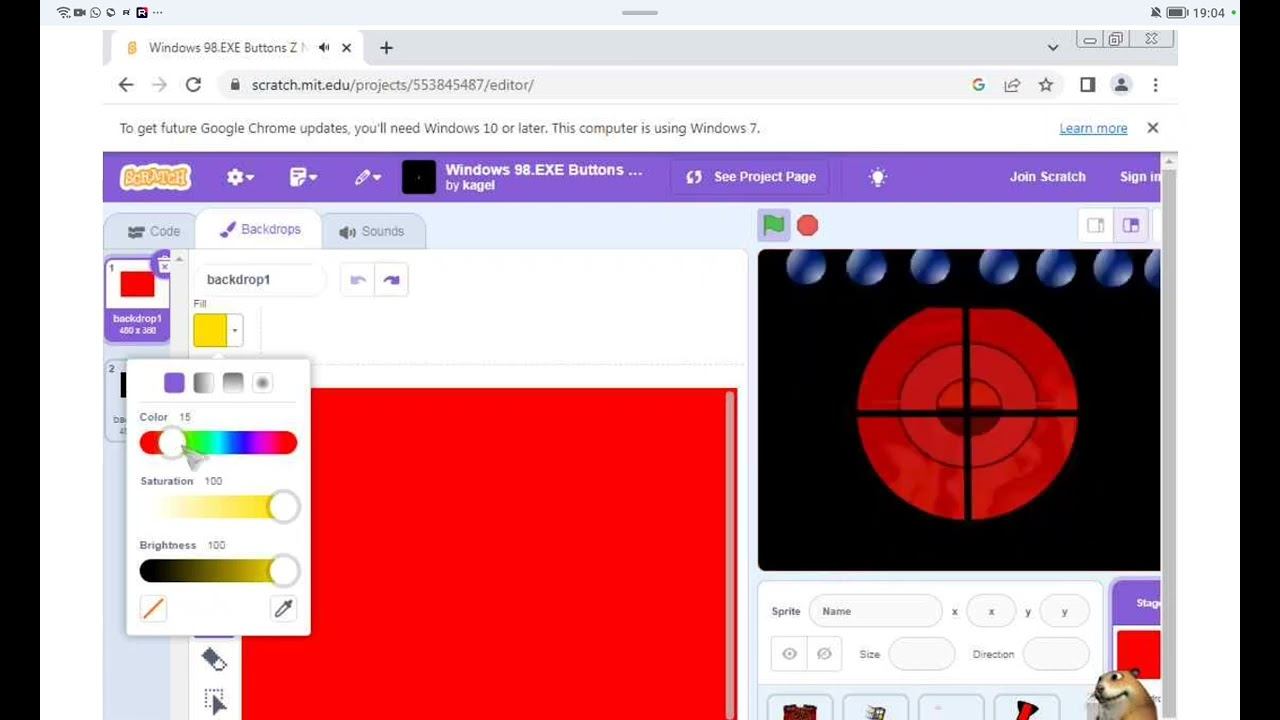This screenshot has width=1280, height=720.
Task: Click the share page icon
Action: (x=1012, y=85)
